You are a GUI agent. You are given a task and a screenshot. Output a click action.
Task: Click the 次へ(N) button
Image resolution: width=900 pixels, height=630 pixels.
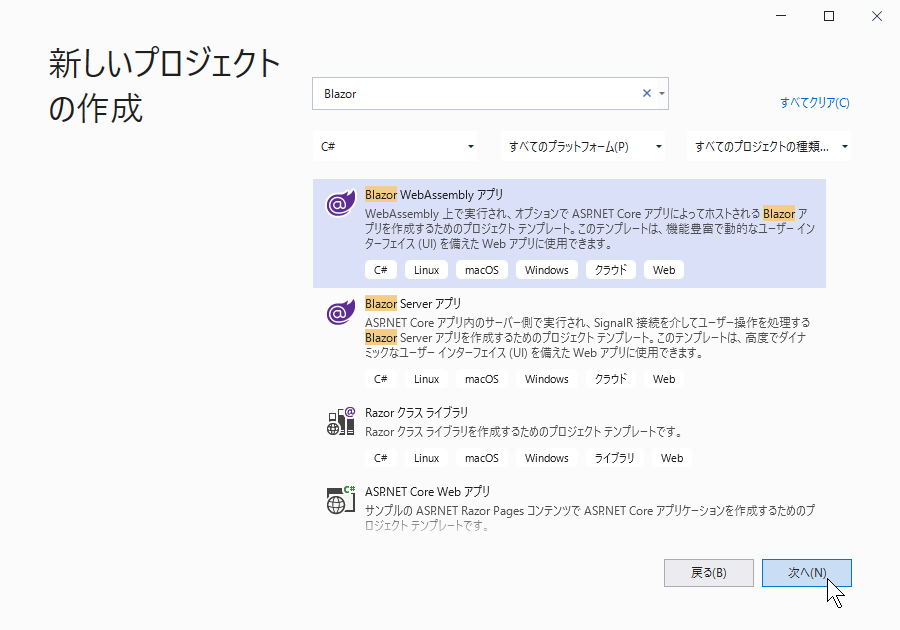(x=806, y=573)
